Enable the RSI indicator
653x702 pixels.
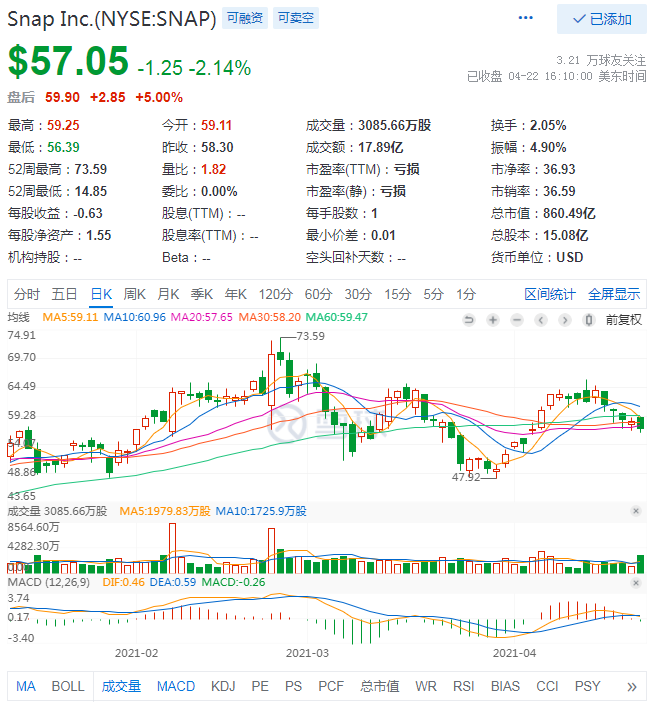coord(463,686)
